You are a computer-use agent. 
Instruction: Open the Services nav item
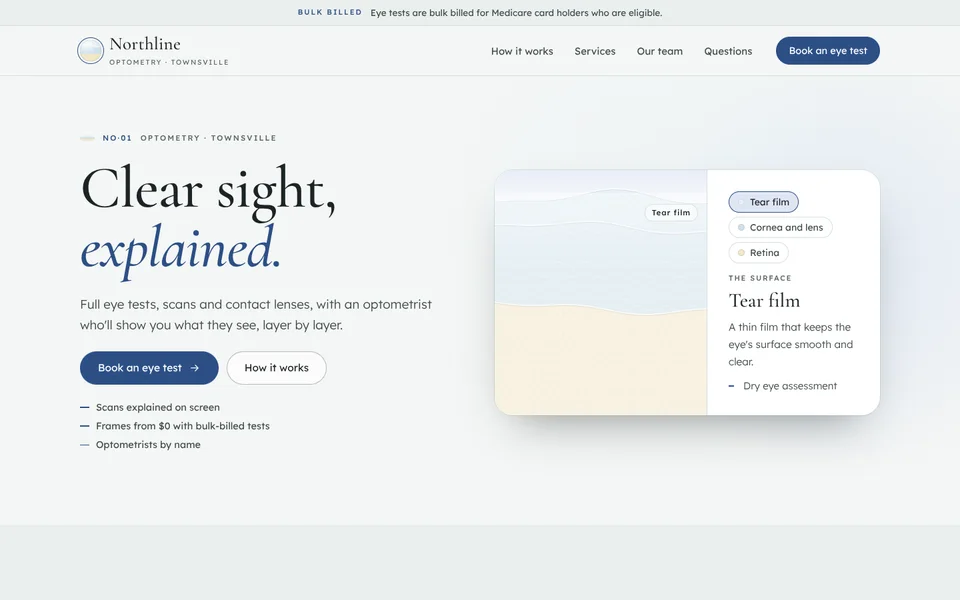click(x=594, y=51)
